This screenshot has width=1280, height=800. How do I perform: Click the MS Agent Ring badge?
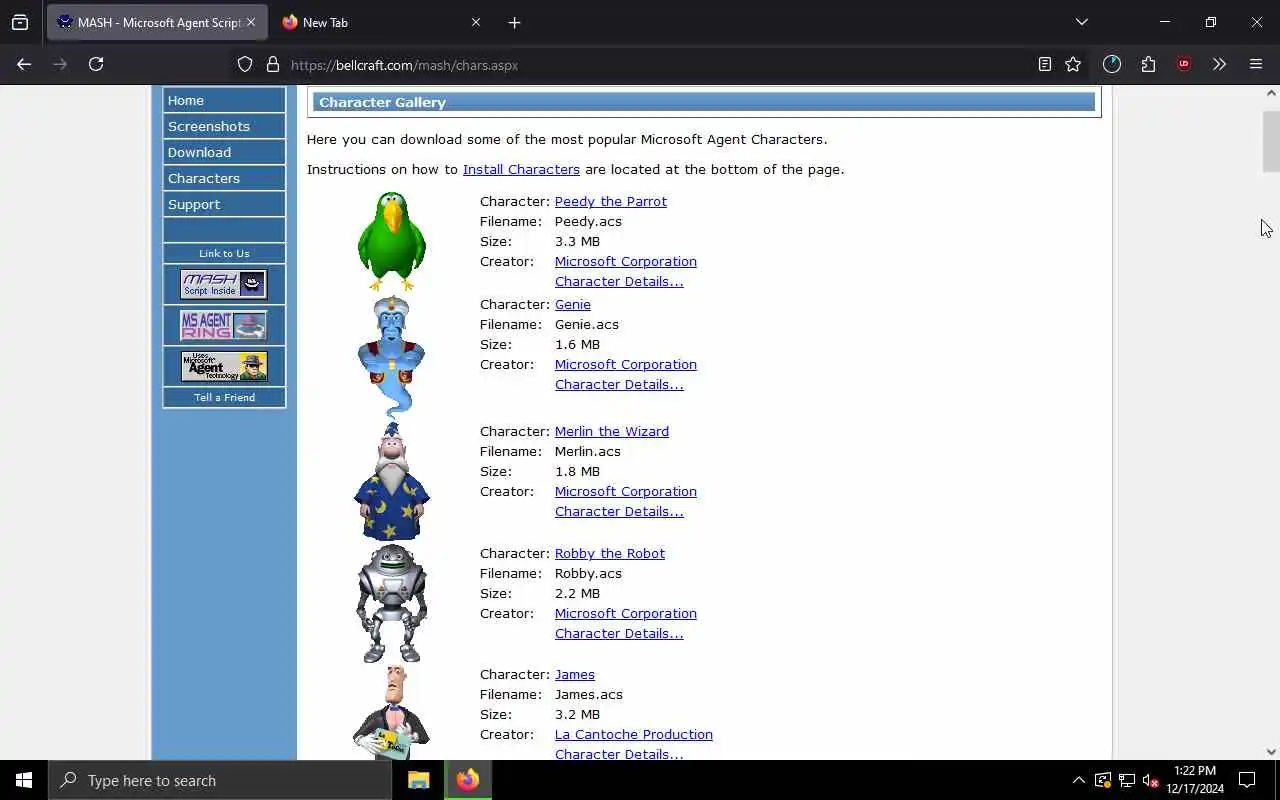pyautogui.click(x=224, y=325)
